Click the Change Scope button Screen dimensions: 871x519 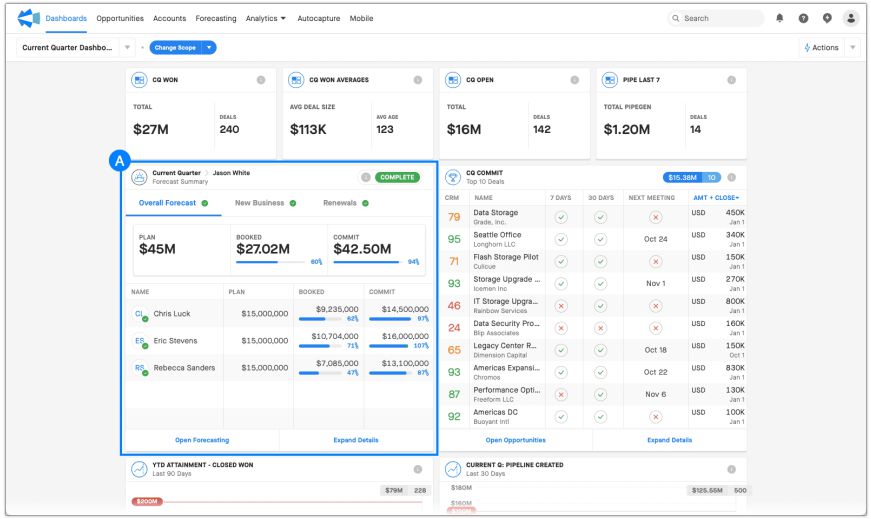pyautogui.click(x=175, y=48)
